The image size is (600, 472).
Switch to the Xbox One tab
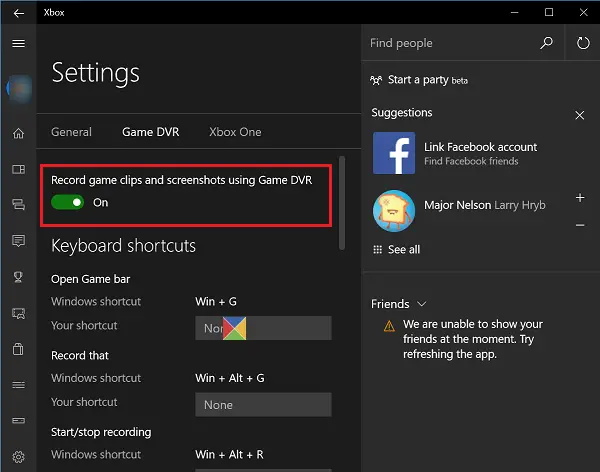[237, 132]
